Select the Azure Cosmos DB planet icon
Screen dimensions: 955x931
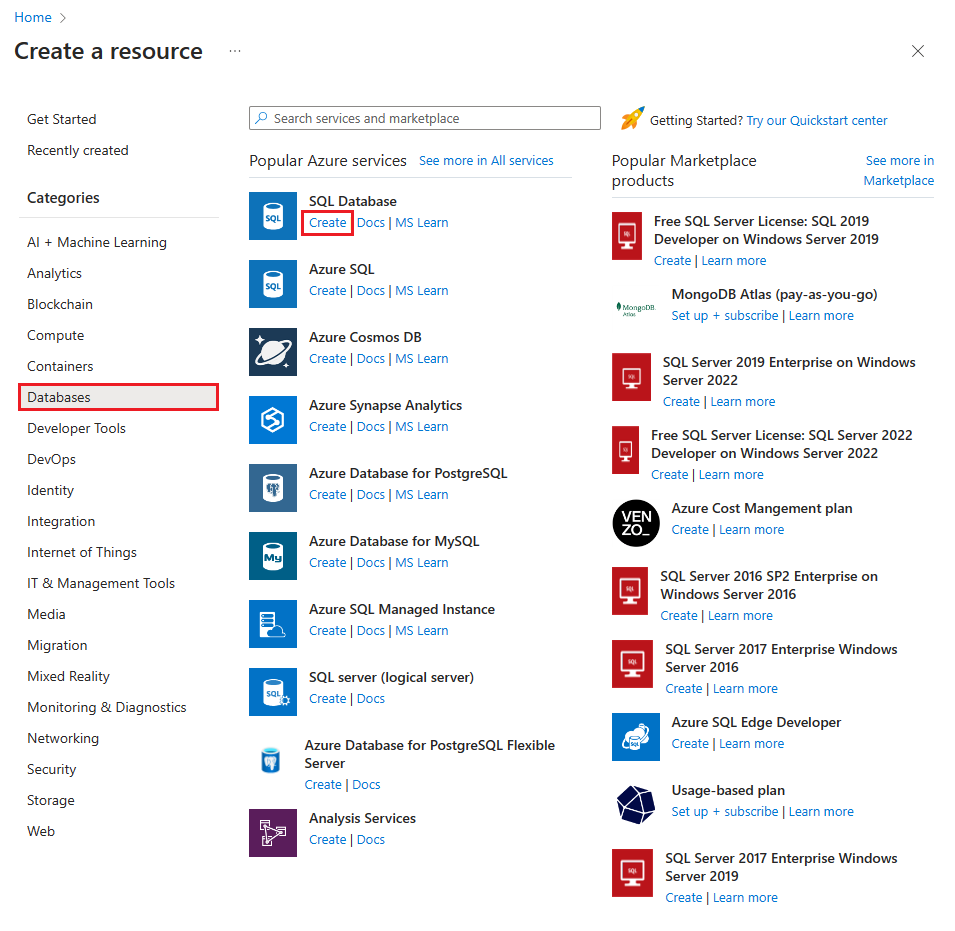272,352
